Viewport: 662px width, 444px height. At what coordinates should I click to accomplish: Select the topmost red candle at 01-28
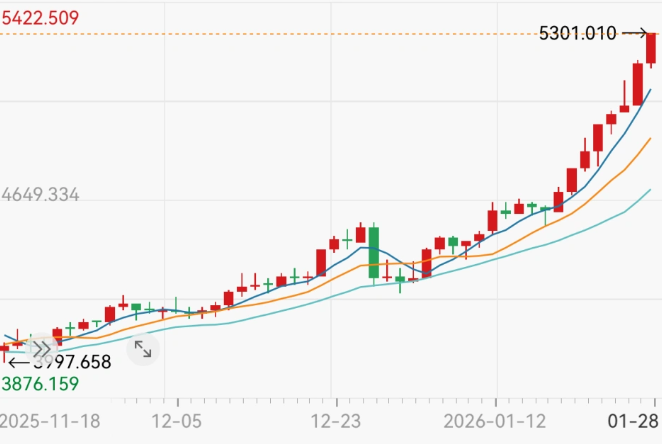pyautogui.click(x=651, y=48)
